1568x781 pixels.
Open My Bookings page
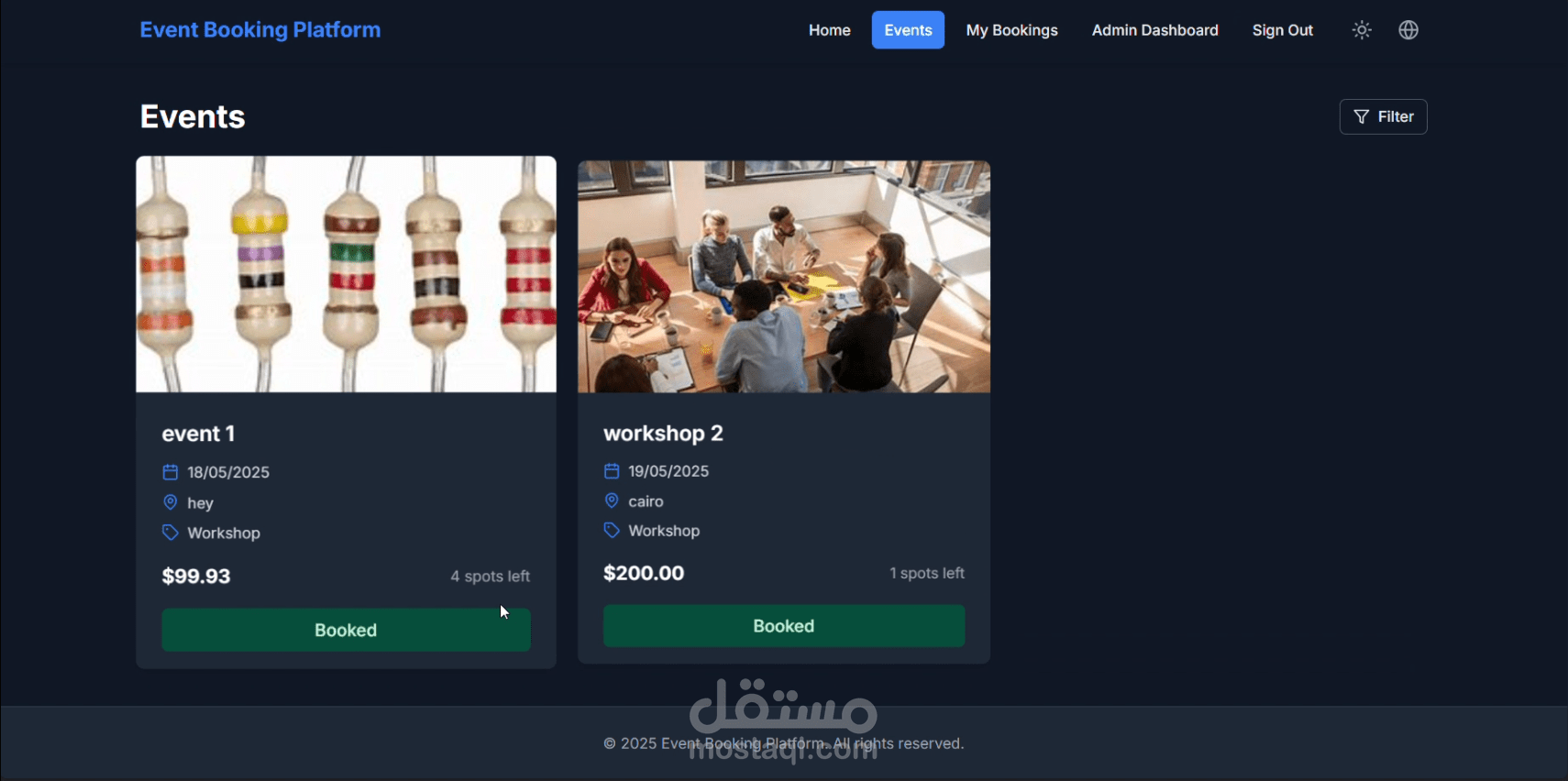(1011, 30)
